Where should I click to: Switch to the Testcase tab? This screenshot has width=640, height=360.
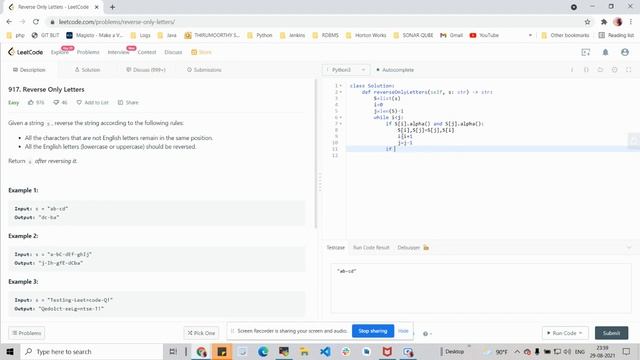click(336, 247)
